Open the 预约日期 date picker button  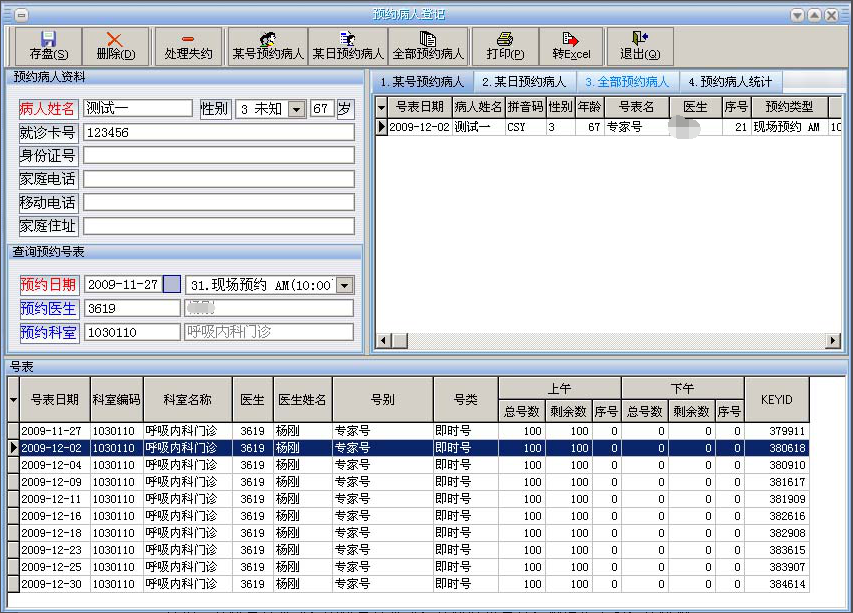(172, 284)
